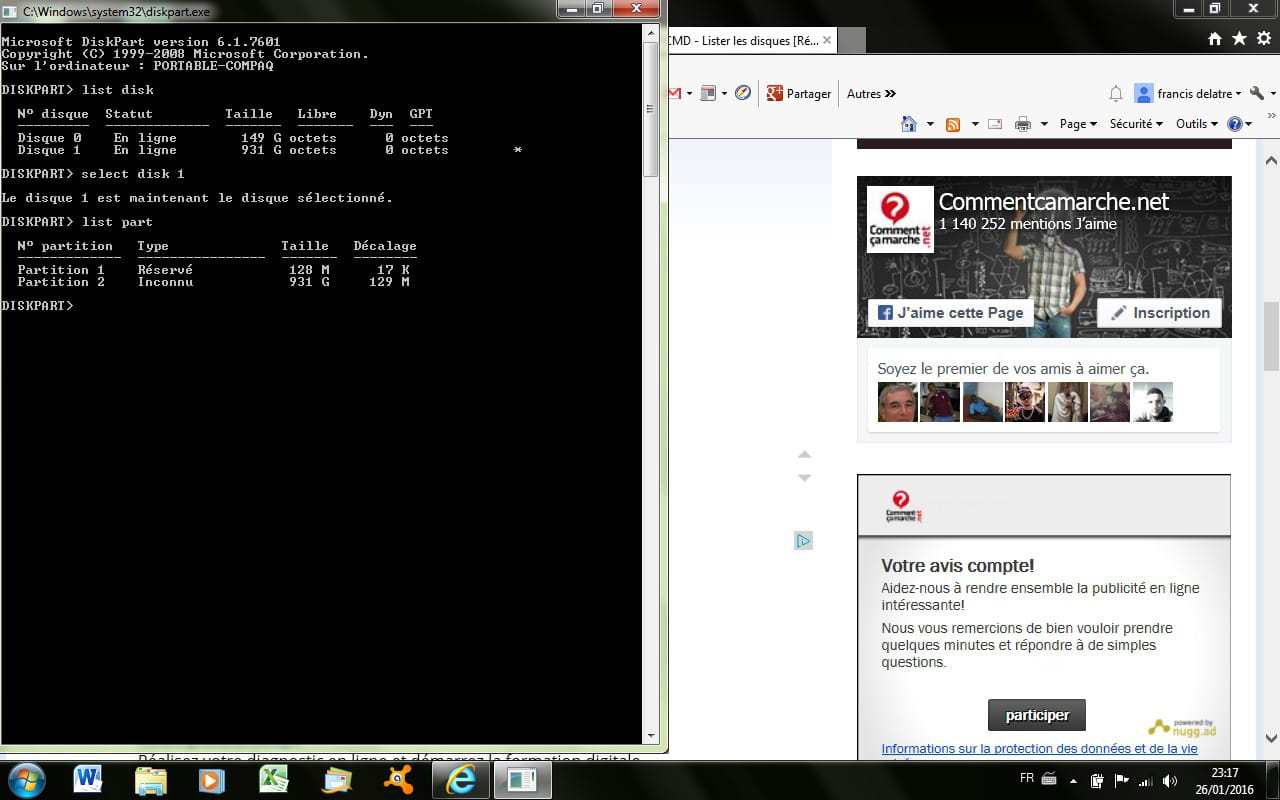Viewport: 1280px width, 800px height.
Task: Expand the Outils dropdown menu
Action: click(x=1196, y=124)
